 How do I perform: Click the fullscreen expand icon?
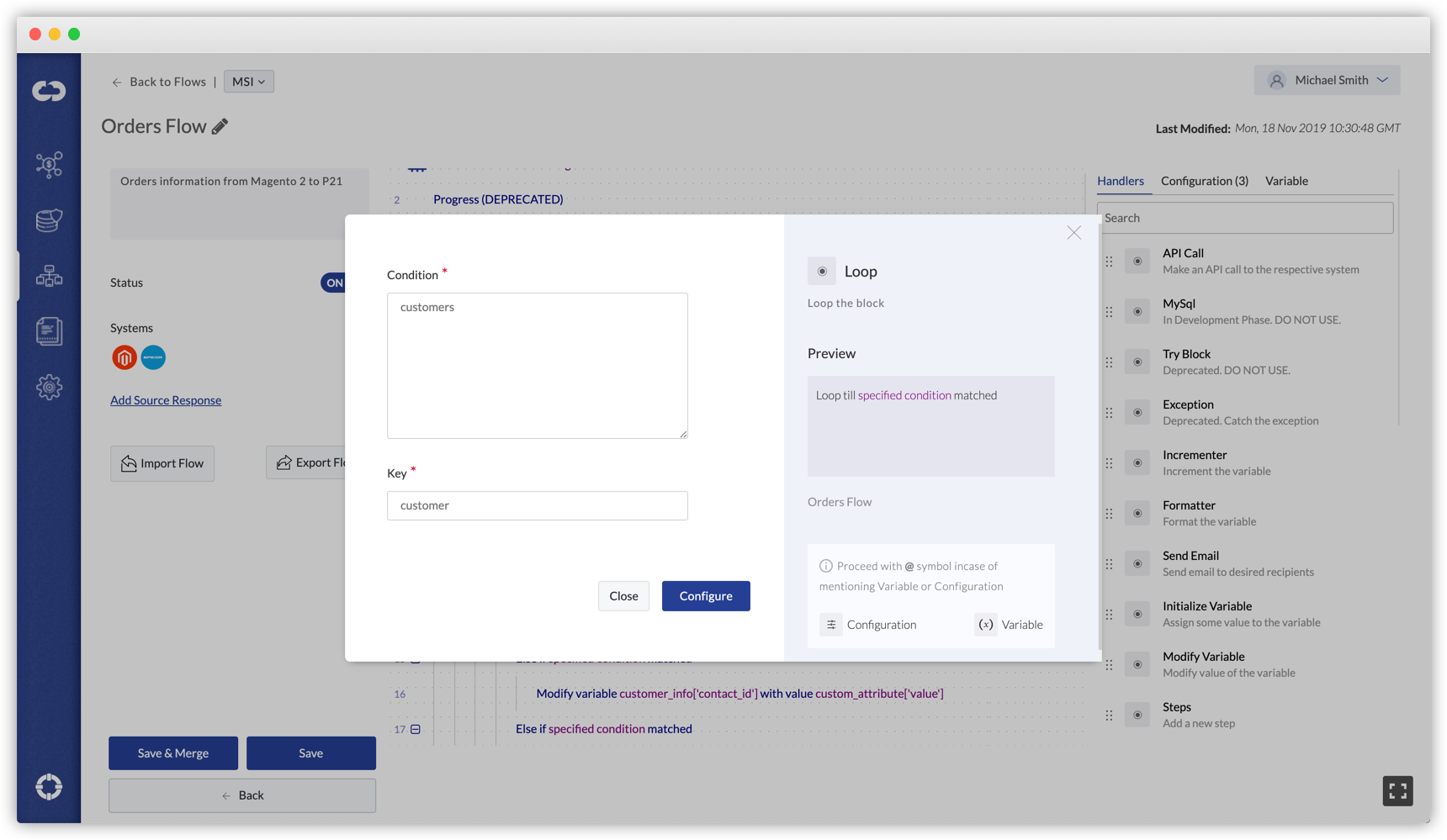click(1397, 791)
